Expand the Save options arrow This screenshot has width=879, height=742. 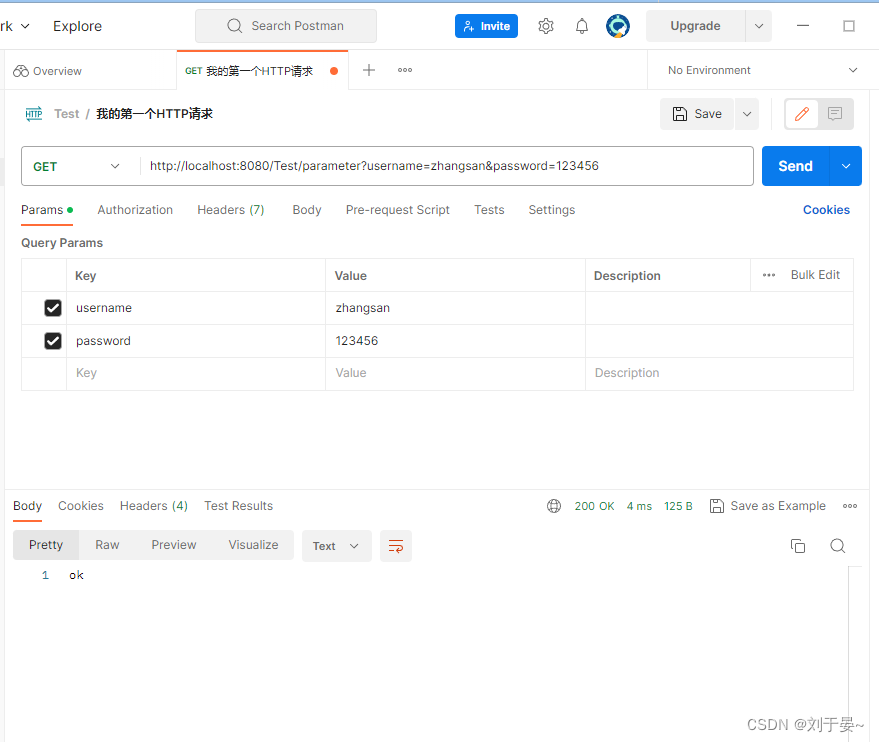(x=747, y=114)
